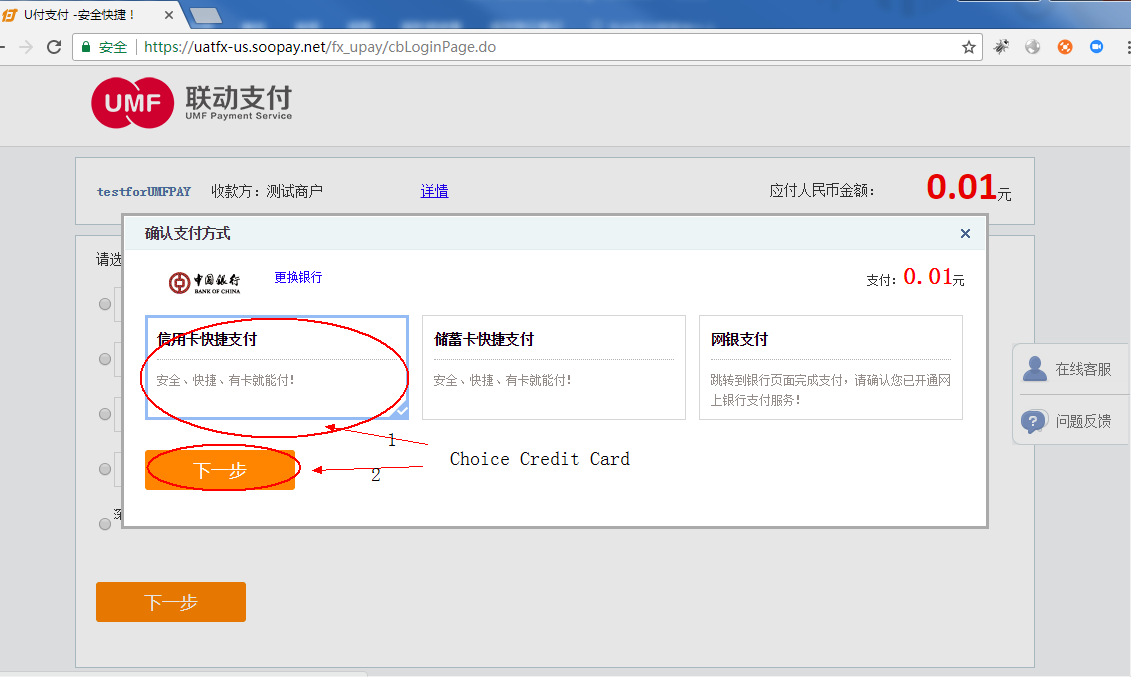Click the orange circular extension icon
This screenshot has height=677, width=1131.
1065,46
